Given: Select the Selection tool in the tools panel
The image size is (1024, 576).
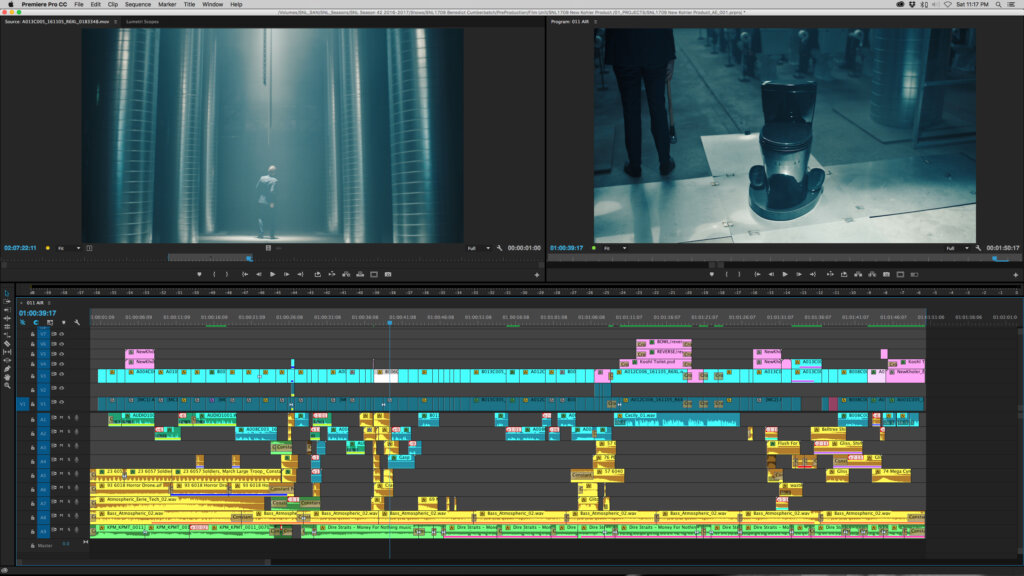Looking at the screenshot, I should coord(7,293).
